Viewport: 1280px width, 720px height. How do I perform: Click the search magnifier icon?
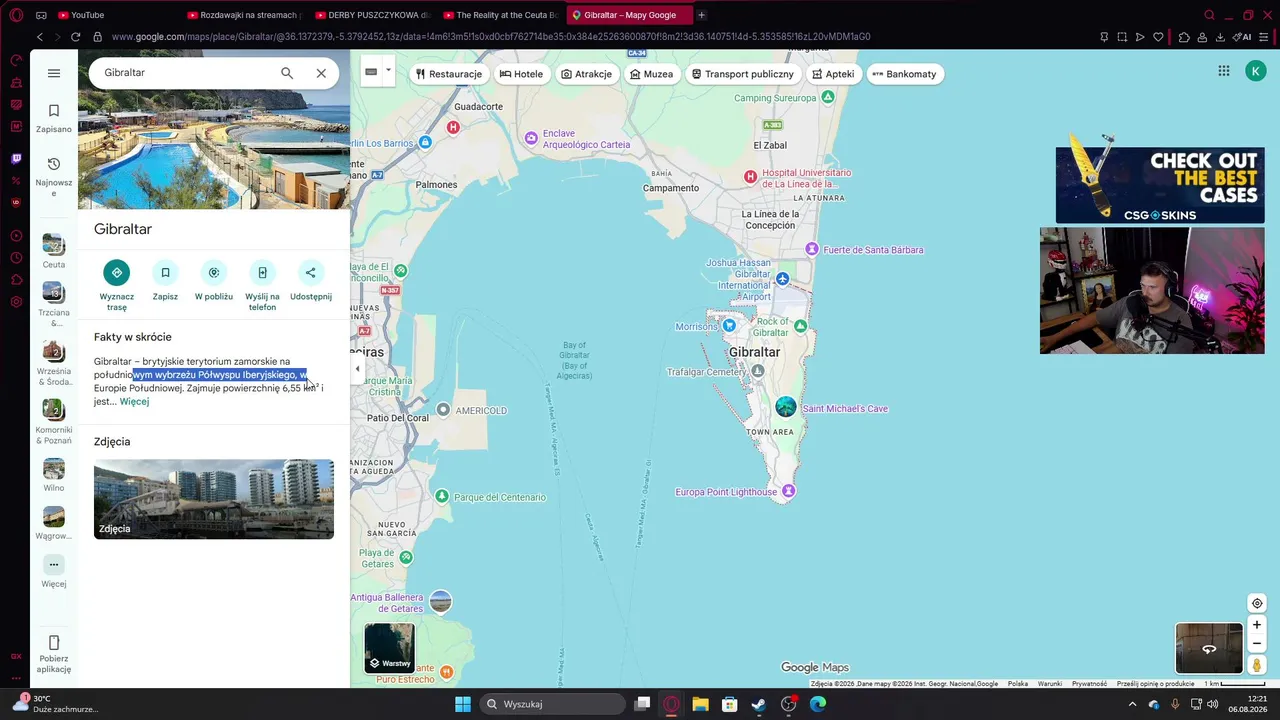coord(287,73)
